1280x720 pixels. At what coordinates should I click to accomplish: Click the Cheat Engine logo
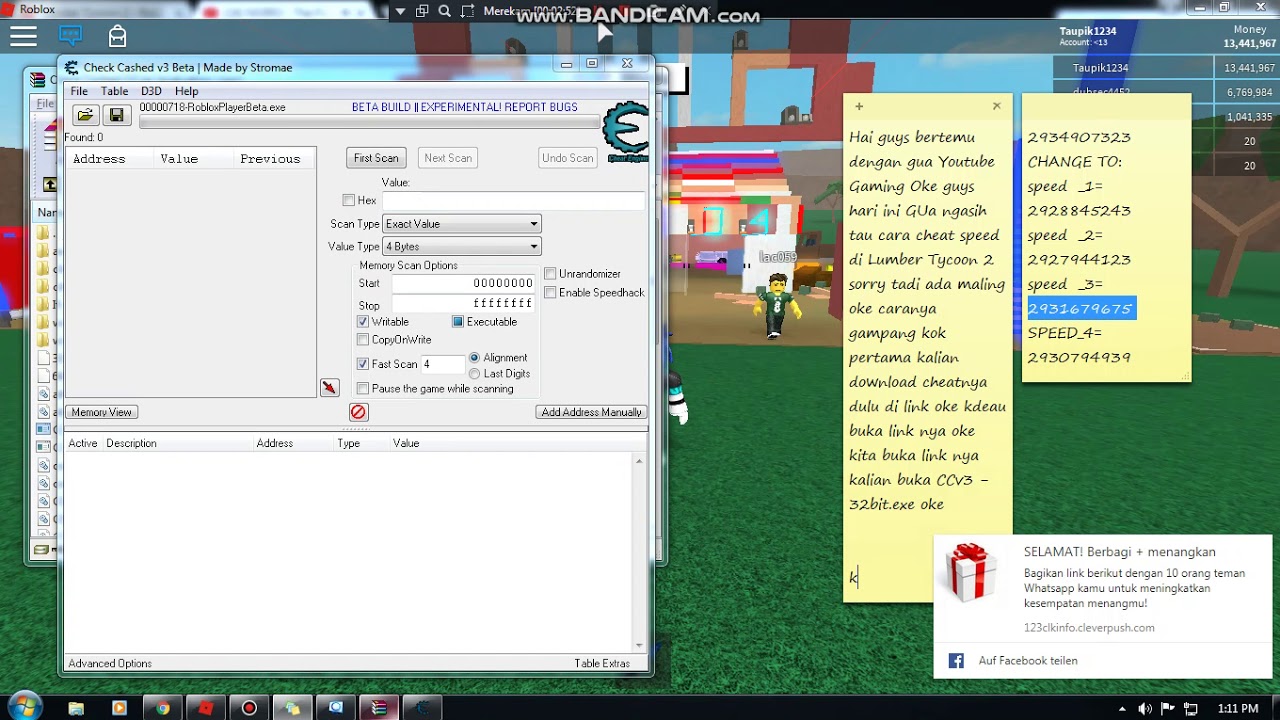(x=626, y=130)
